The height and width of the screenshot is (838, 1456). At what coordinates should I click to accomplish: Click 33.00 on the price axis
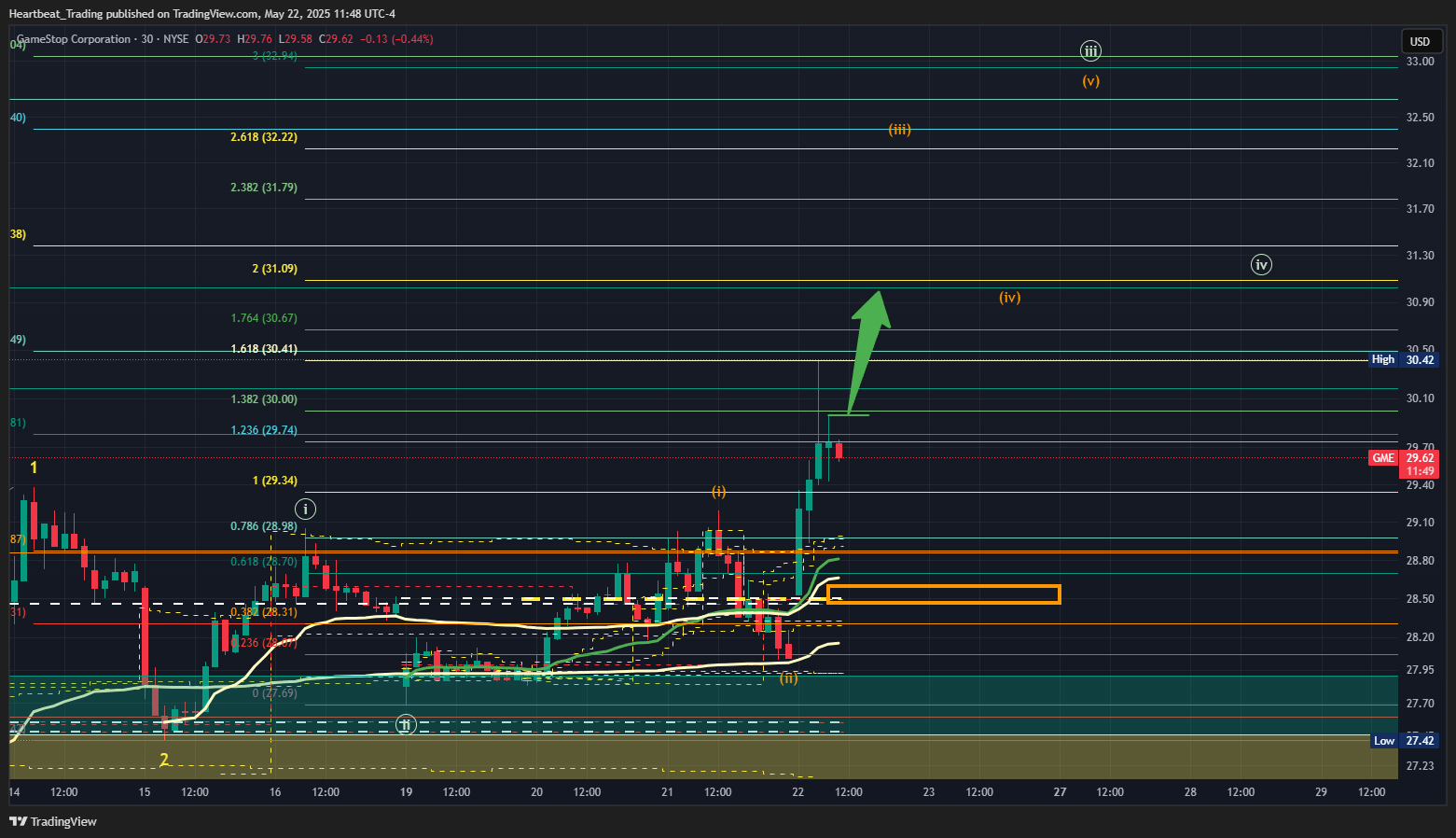(x=1420, y=62)
